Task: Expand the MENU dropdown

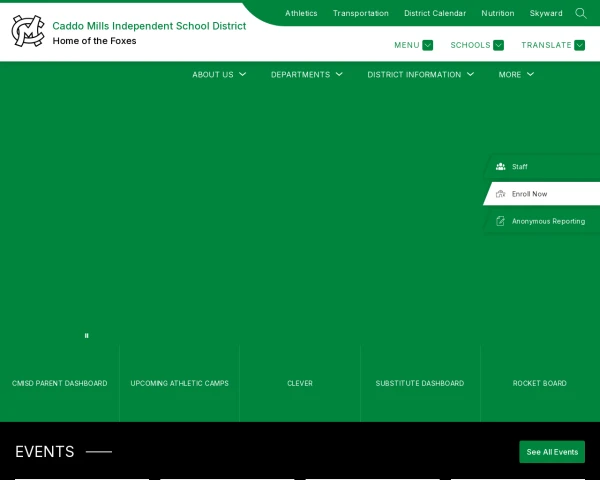Action: (x=413, y=45)
